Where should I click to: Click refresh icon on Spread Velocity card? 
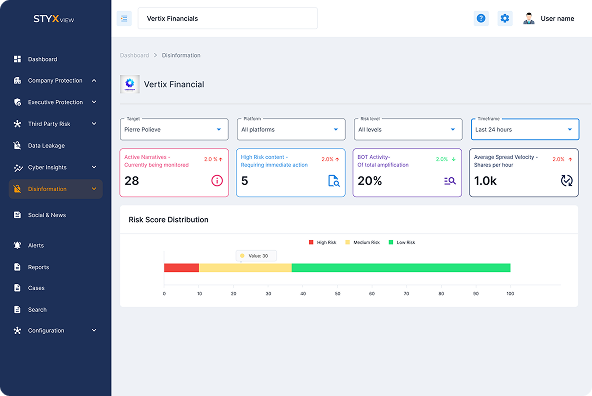point(566,181)
